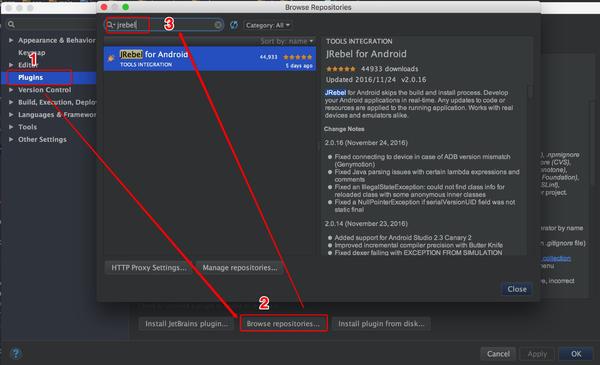The height and width of the screenshot is (365, 600).
Task: Open the Sort by: name dropdown
Action: pos(286,41)
